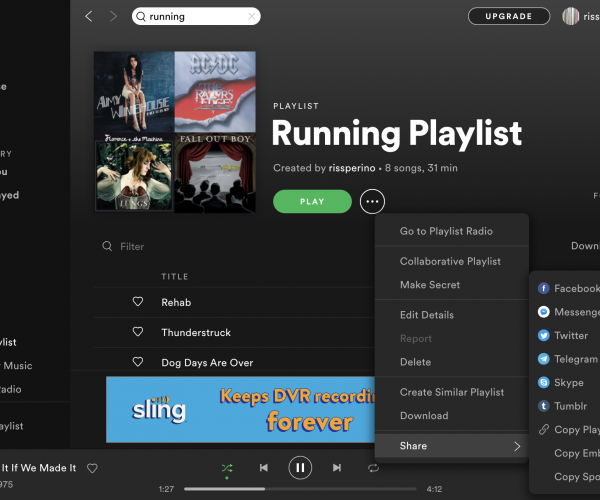The image size is (600, 500).
Task: Like the song Thunderstruck
Action: [138, 332]
